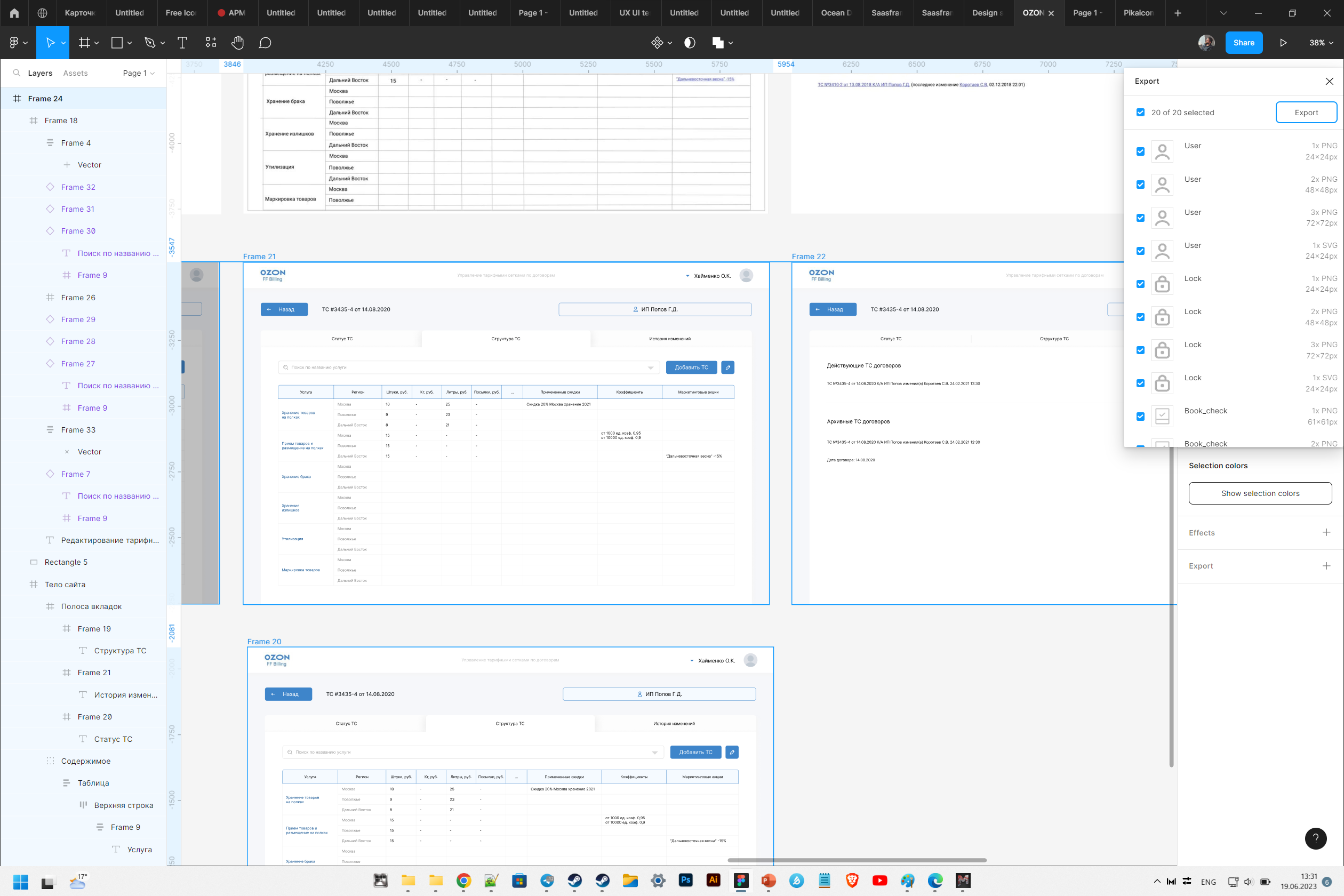The width and height of the screenshot is (1344, 896).
Task: Click Show selection colors button
Action: pos(1260,493)
